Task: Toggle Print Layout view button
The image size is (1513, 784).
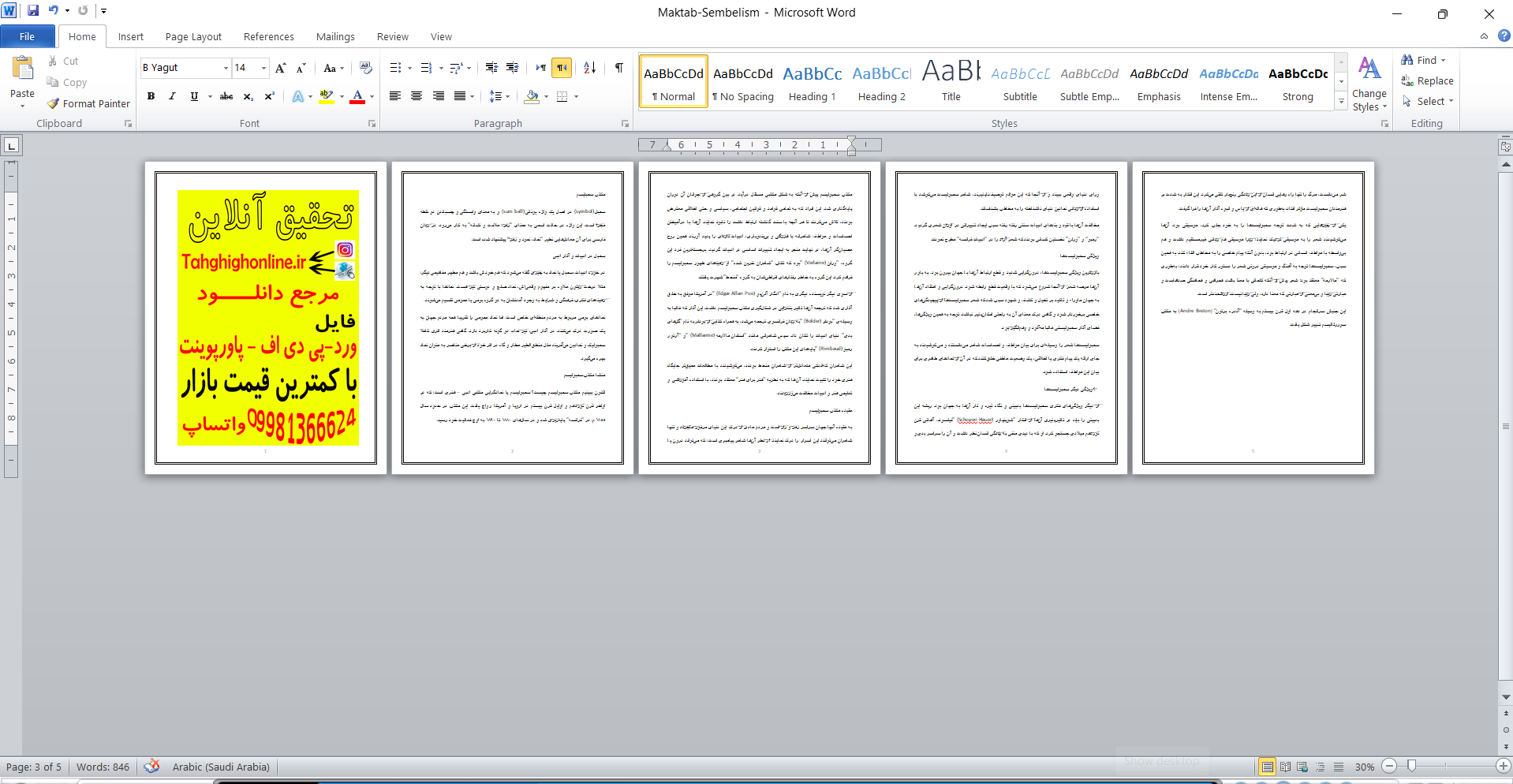Action: click(x=1267, y=767)
